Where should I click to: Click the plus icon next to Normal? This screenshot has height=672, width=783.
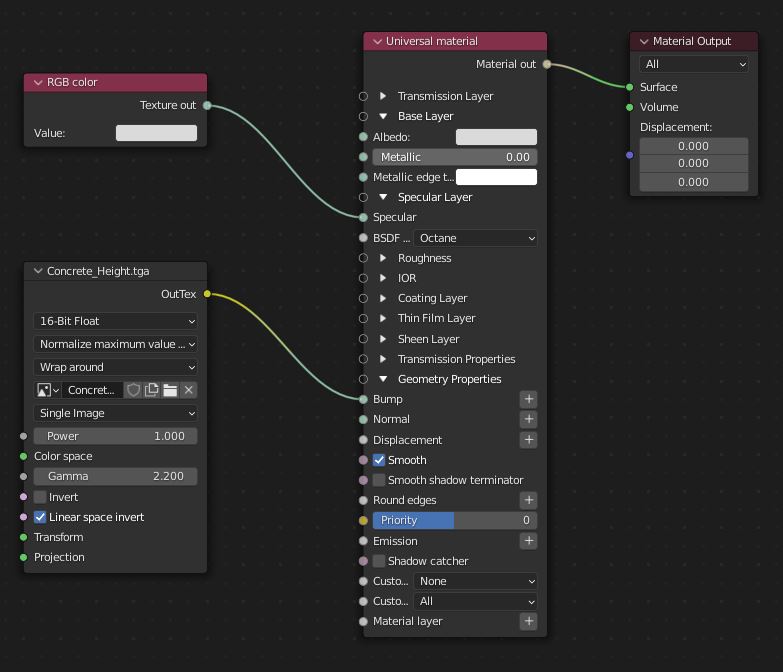click(x=528, y=419)
